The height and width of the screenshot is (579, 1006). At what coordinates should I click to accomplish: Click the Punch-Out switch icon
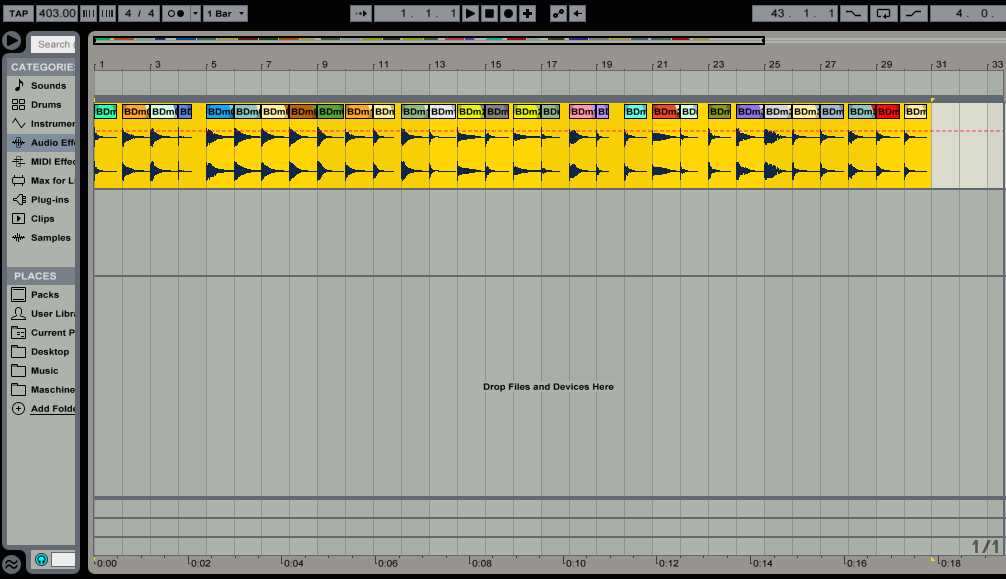point(913,13)
